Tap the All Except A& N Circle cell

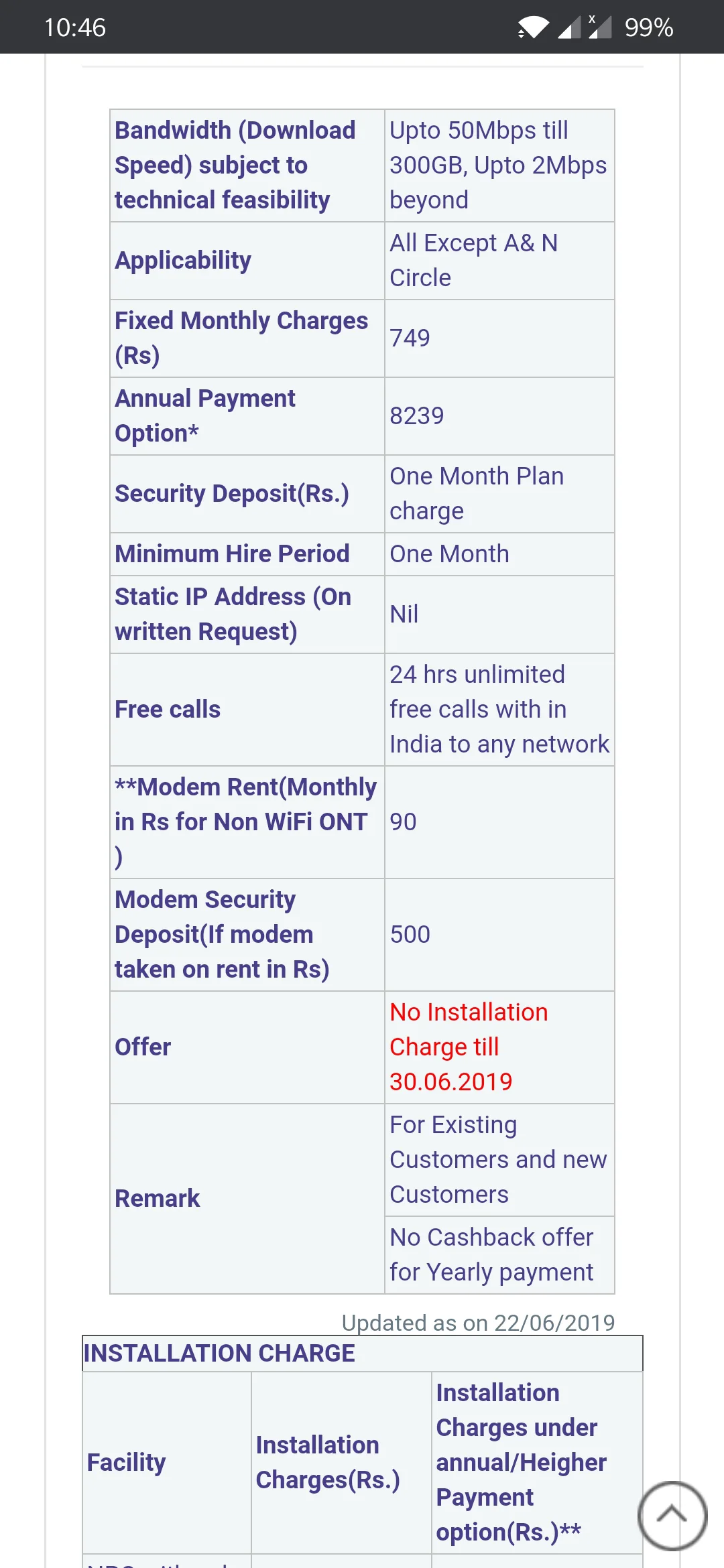click(x=473, y=260)
